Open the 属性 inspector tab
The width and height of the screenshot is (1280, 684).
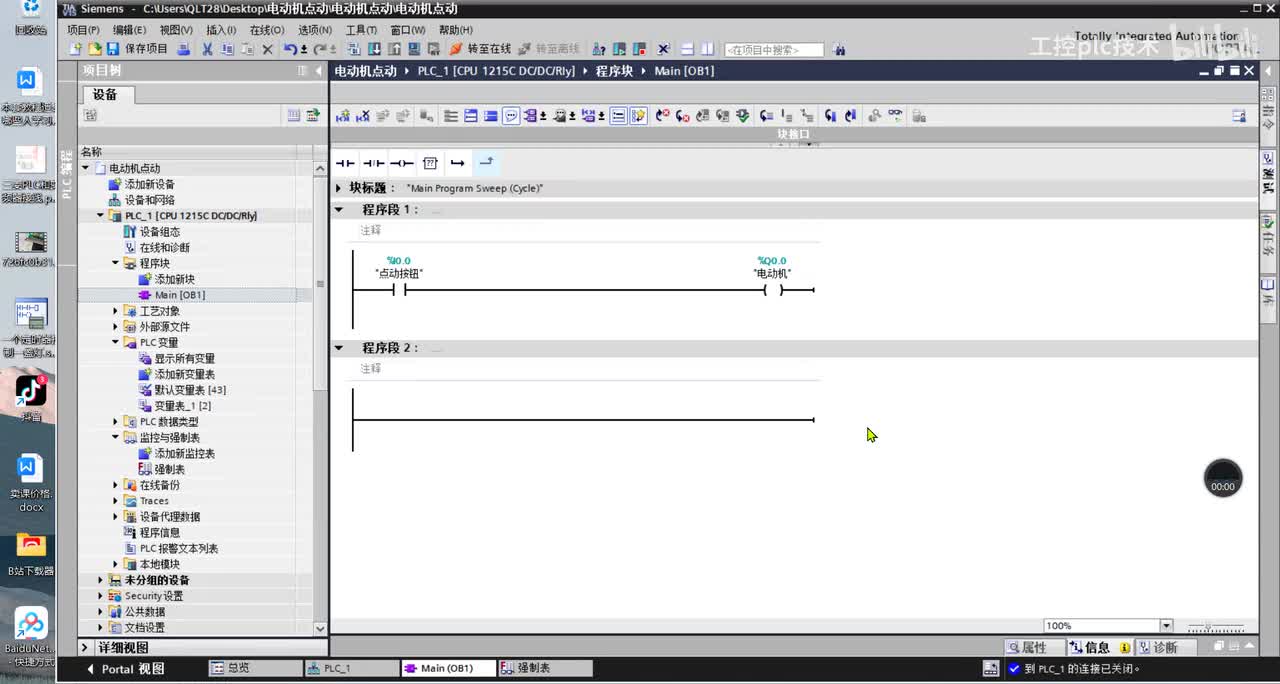pos(1033,648)
